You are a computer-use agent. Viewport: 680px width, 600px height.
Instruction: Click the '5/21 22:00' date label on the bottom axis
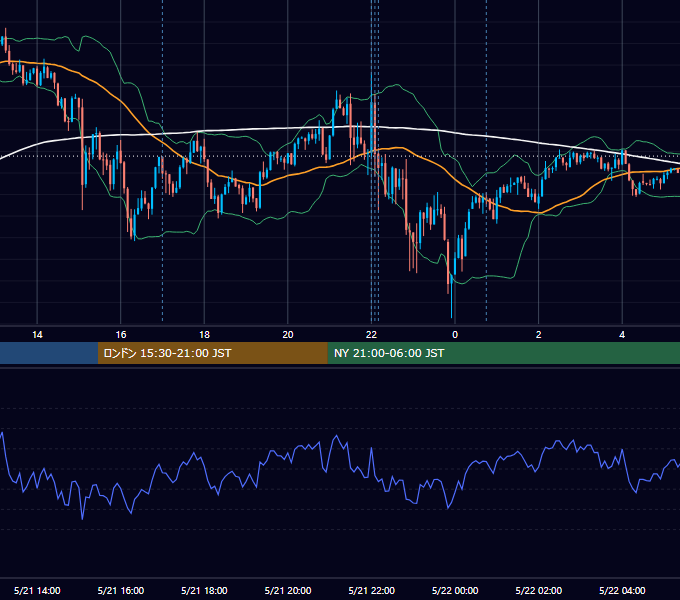point(372,590)
